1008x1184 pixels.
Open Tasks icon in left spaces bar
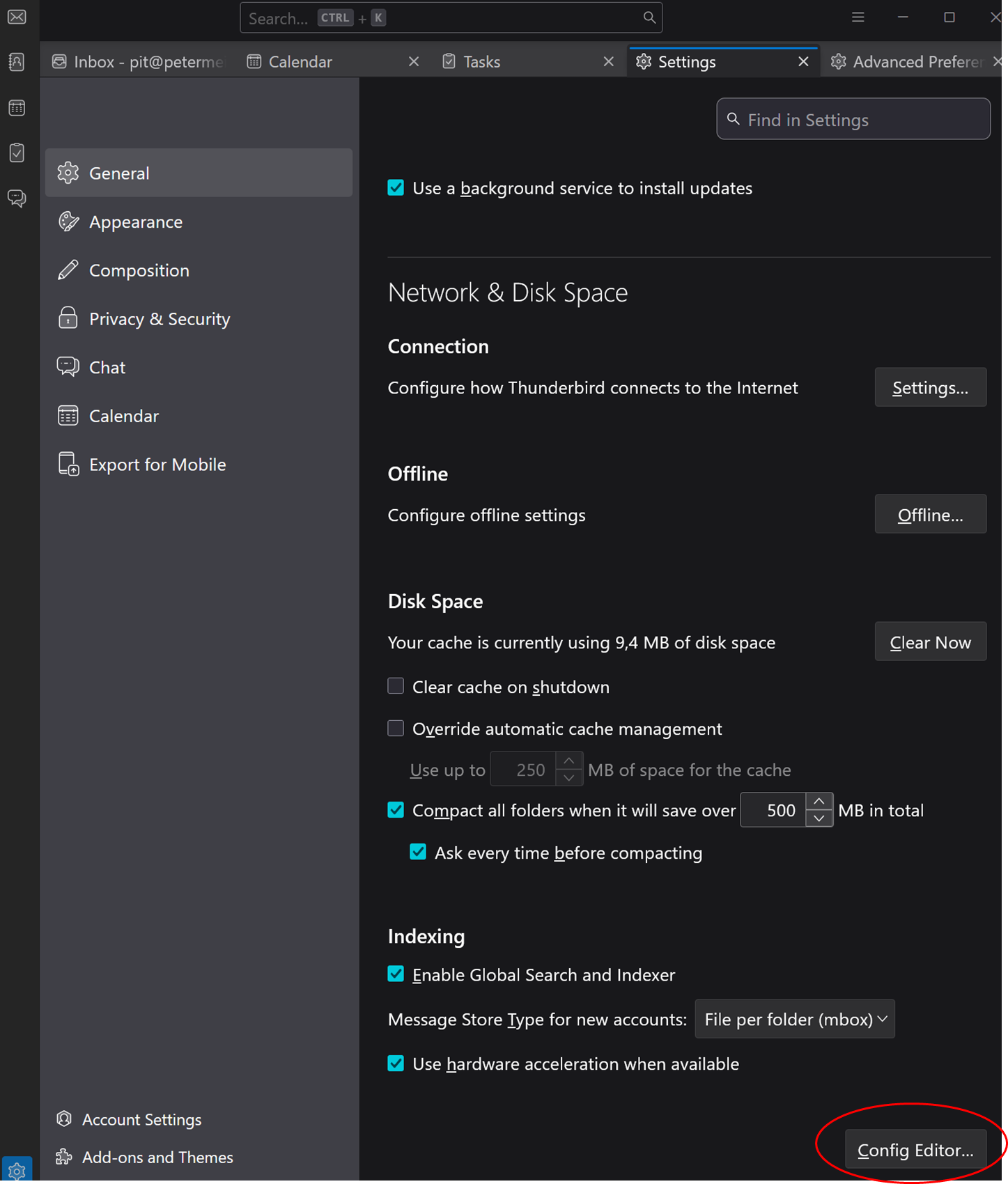coord(17,153)
